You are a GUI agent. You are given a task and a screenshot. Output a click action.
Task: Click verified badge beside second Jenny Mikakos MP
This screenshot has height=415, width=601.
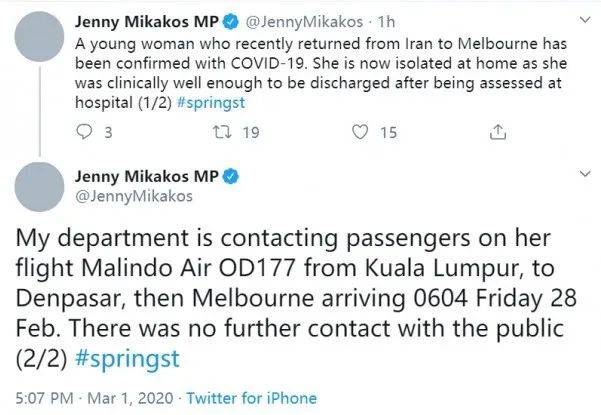(230, 176)
